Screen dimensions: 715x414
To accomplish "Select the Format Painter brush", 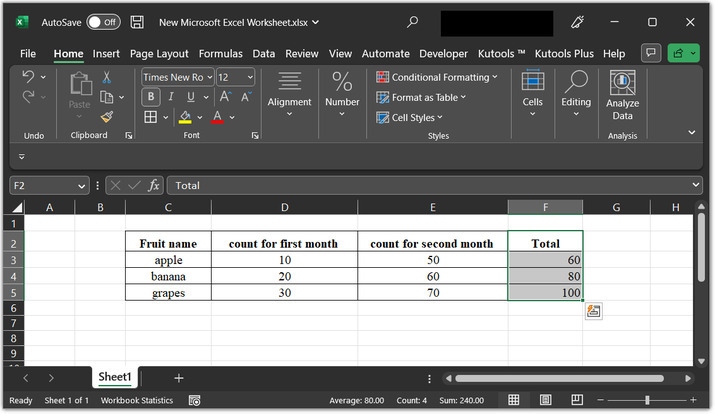I will pyautogui.click(x=107, y=117).
